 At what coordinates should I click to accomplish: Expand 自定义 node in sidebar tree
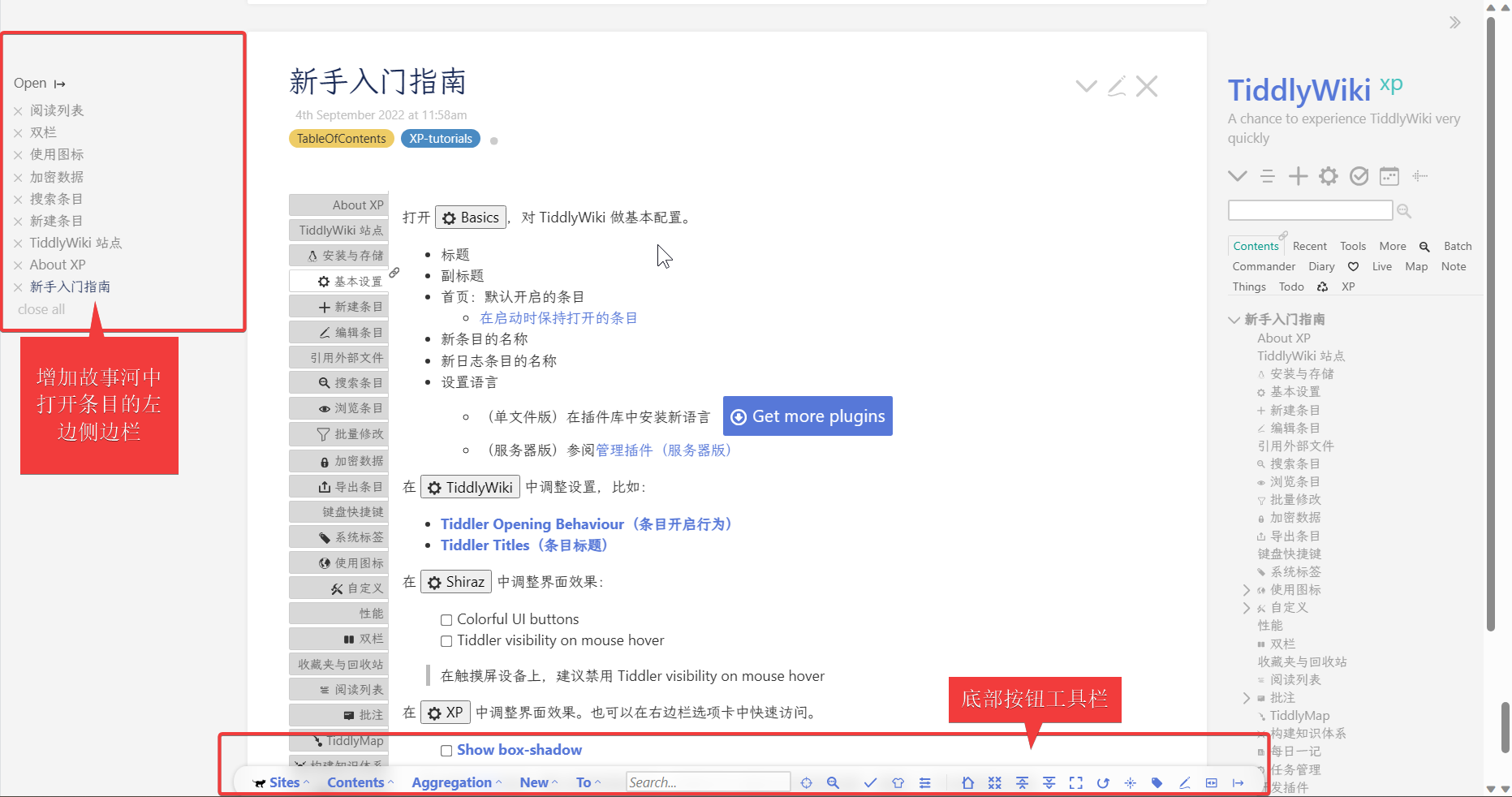point(1247,608)
